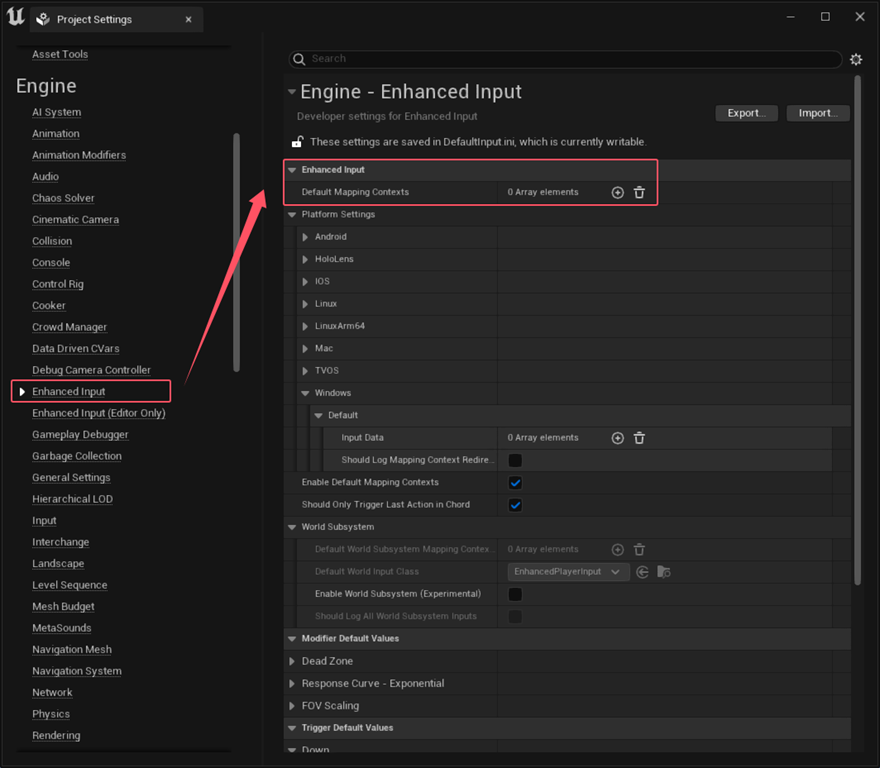Collapse the Windows platform row
The image size is (880, 768).
305,393
